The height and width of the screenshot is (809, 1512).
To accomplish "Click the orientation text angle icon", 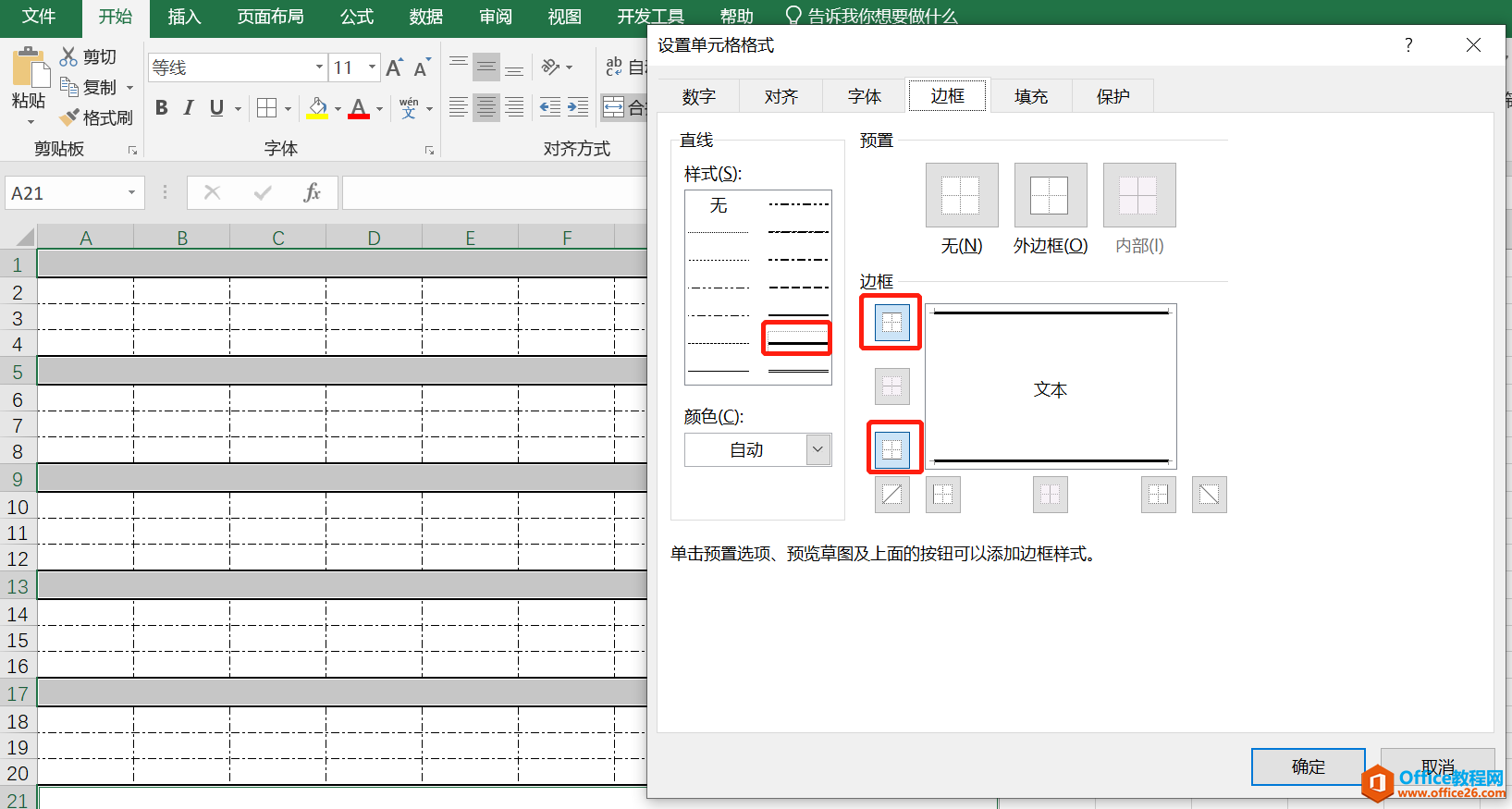I will (x=551, y=67).
